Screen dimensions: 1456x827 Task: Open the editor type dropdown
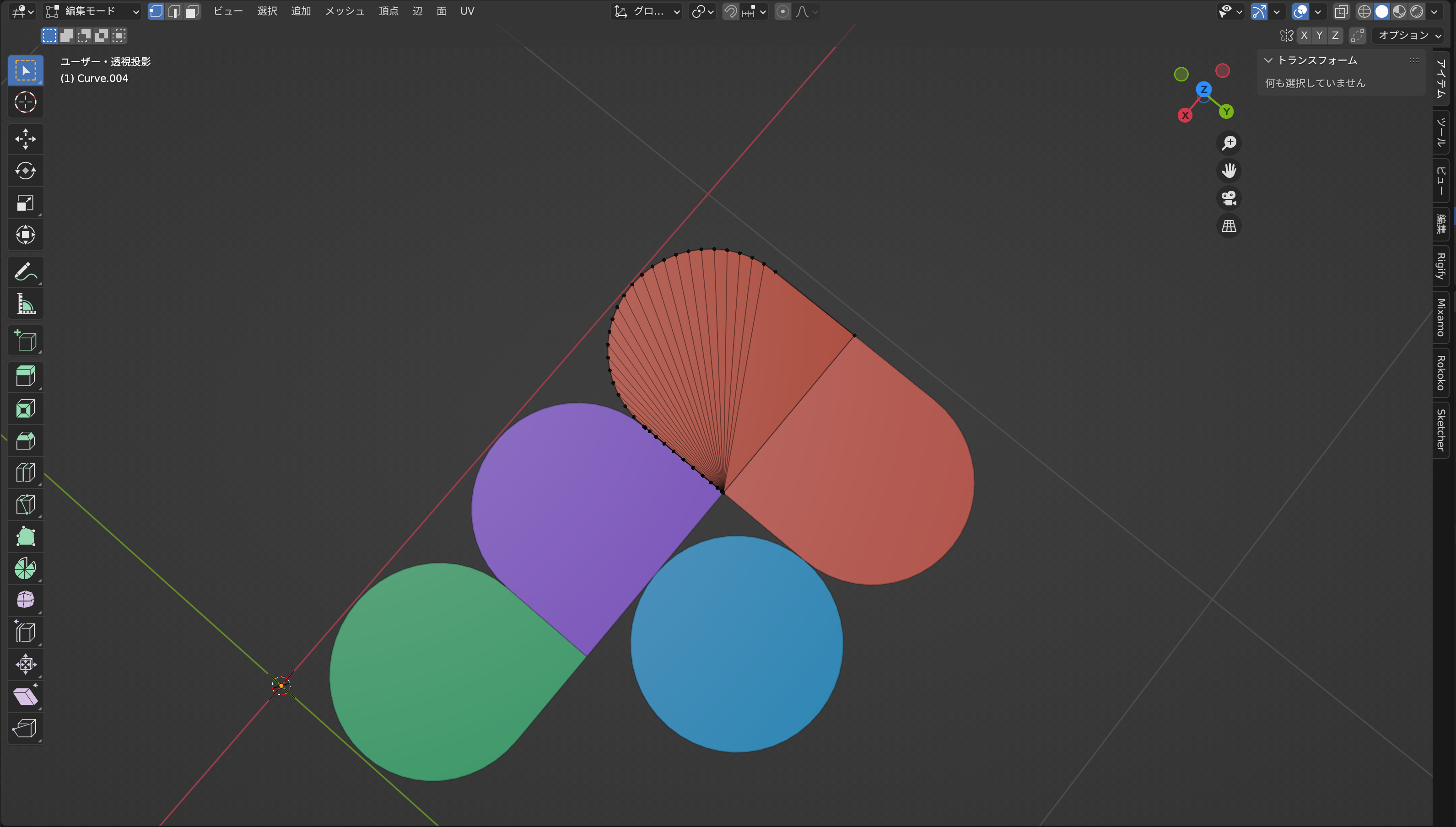click(x=23, y=11)
